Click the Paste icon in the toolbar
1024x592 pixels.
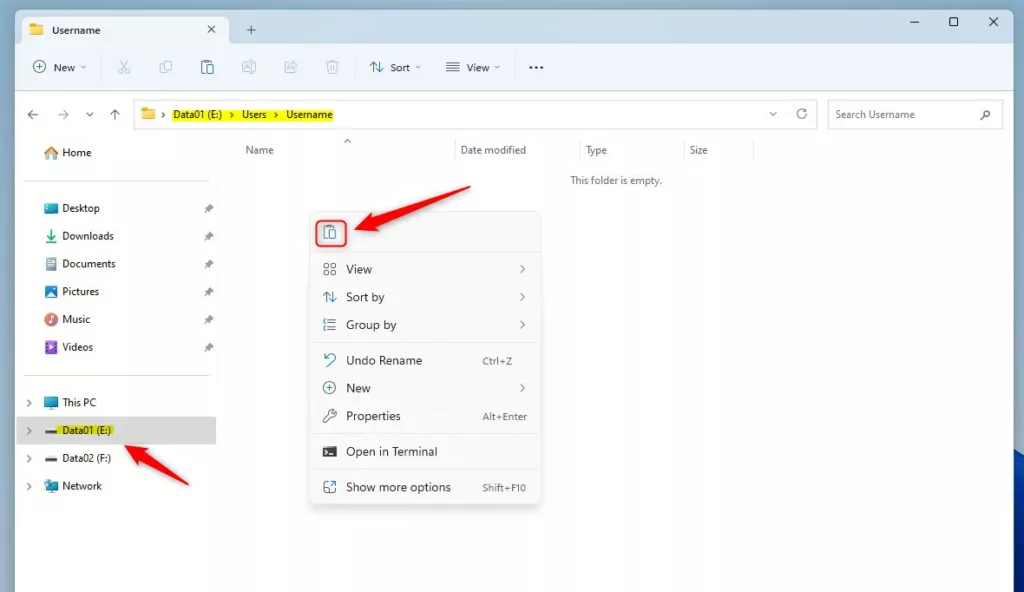click(x=207, y=67)
